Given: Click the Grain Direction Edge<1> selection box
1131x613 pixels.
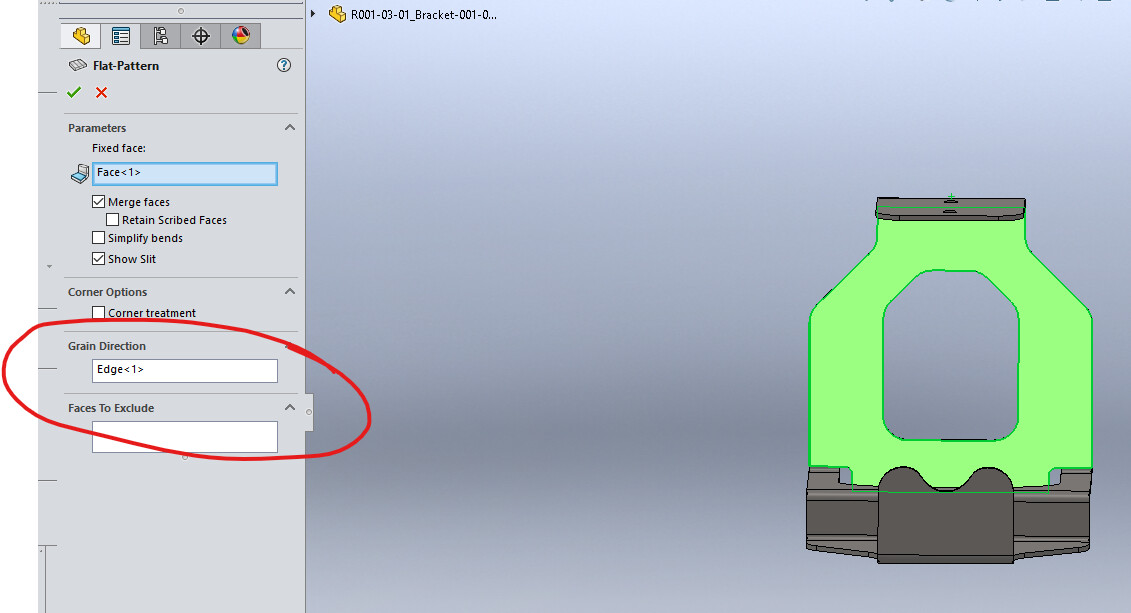Looking at the screenshot, I should pos(184,370).
